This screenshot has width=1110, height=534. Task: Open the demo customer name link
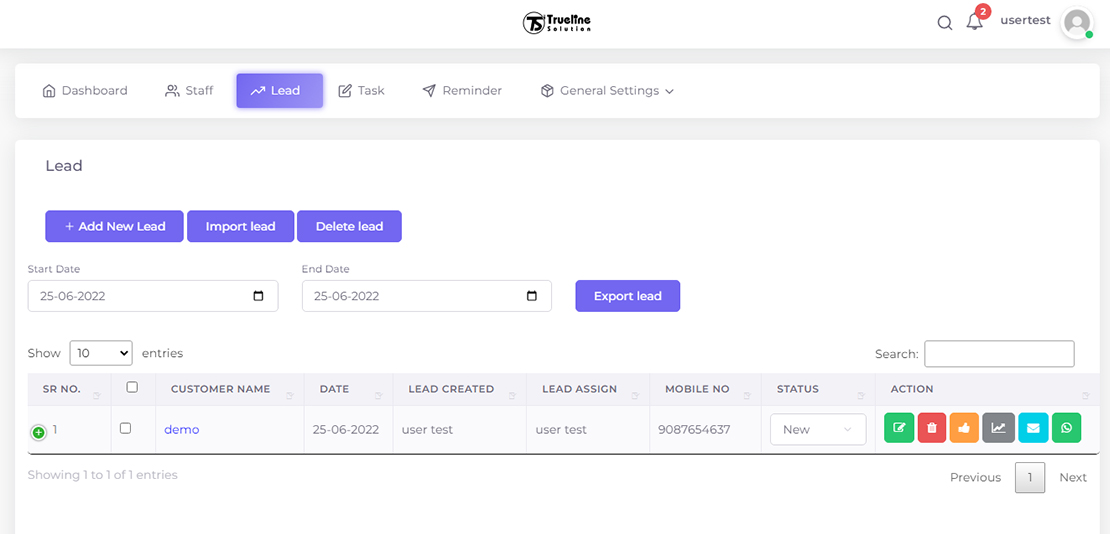click(x=182, y=429)
